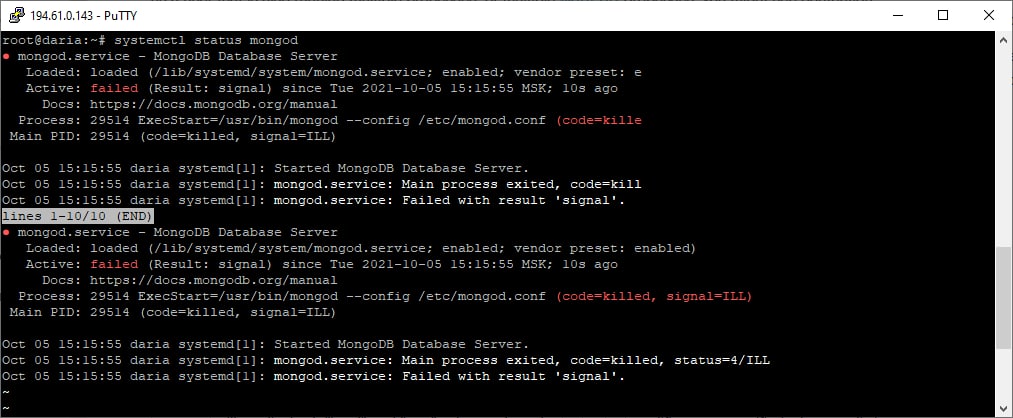Click the second red status dot

tap(6, 233)
